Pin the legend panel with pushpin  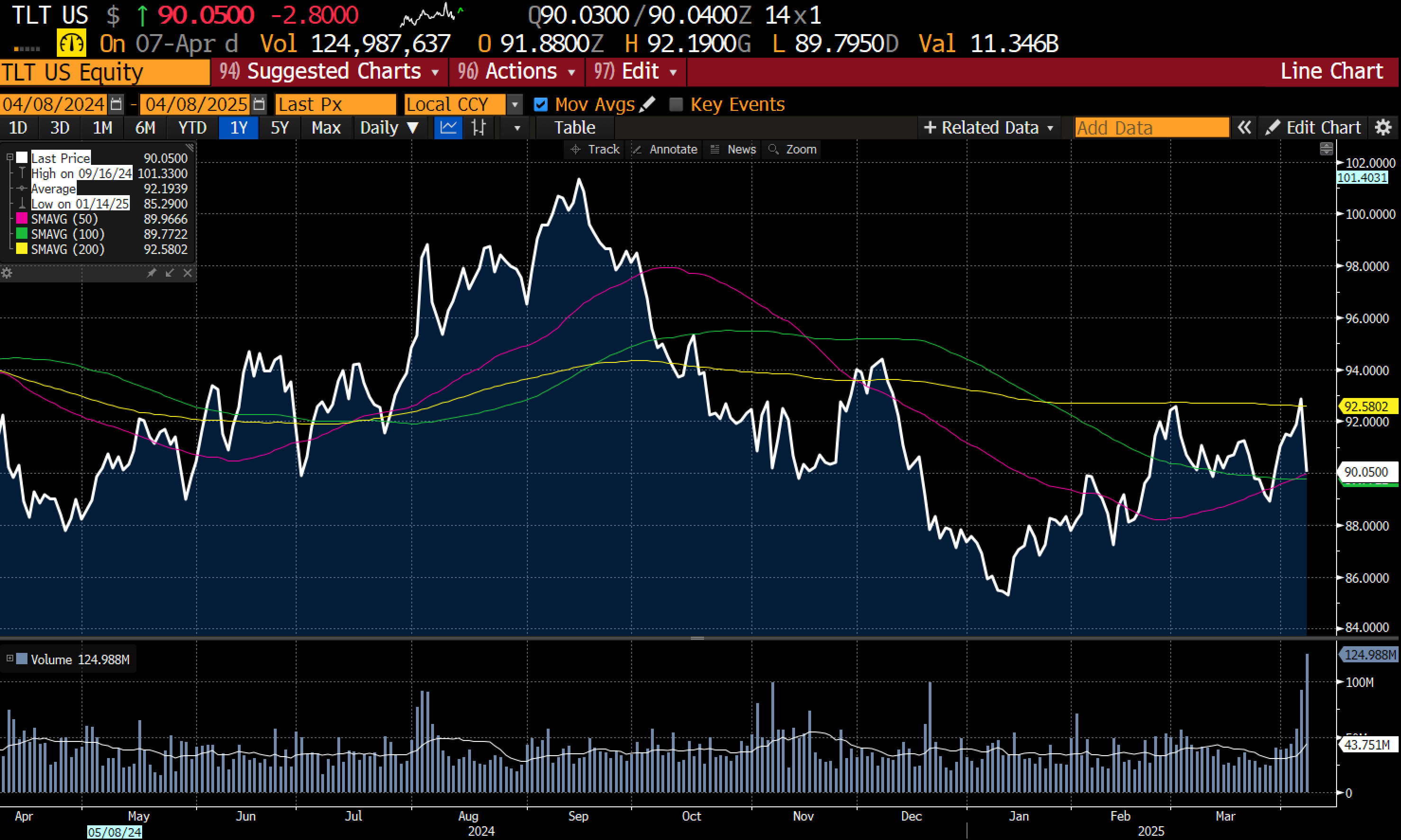151,273
